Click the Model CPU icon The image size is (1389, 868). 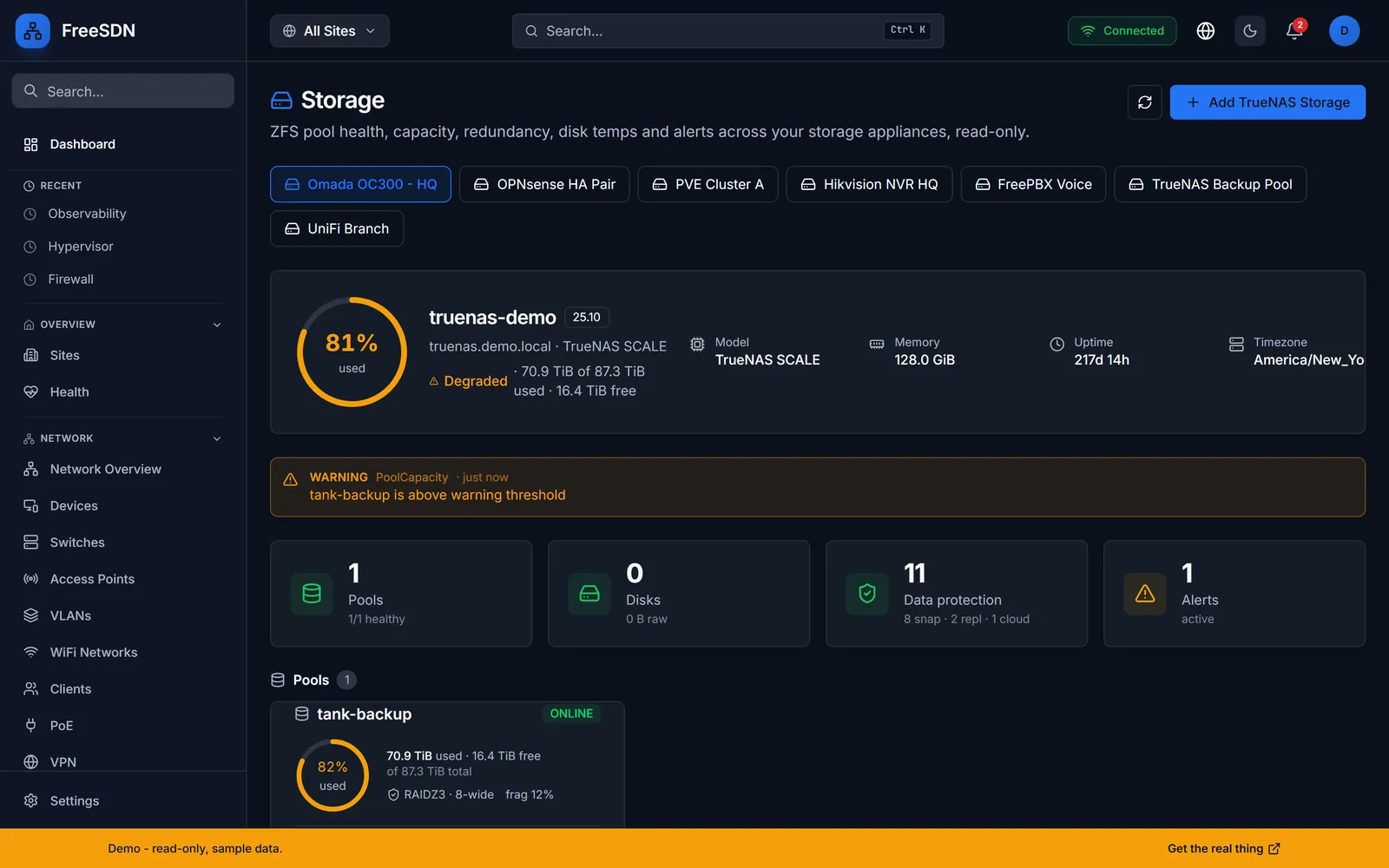tap(697, 345)
